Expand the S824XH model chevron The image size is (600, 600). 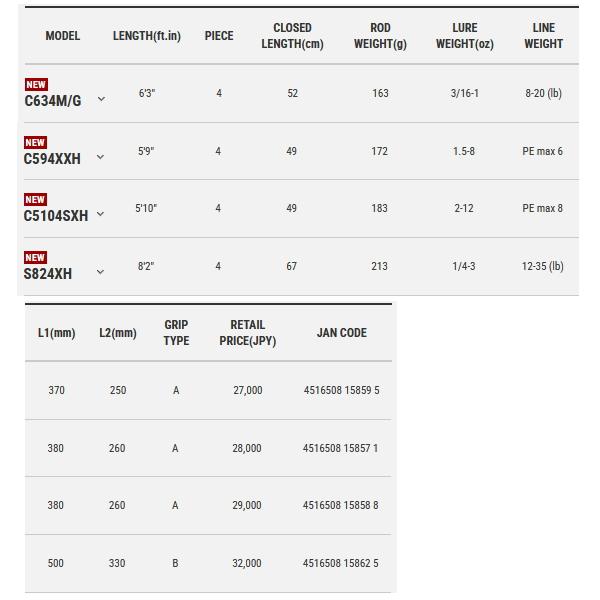100,272
